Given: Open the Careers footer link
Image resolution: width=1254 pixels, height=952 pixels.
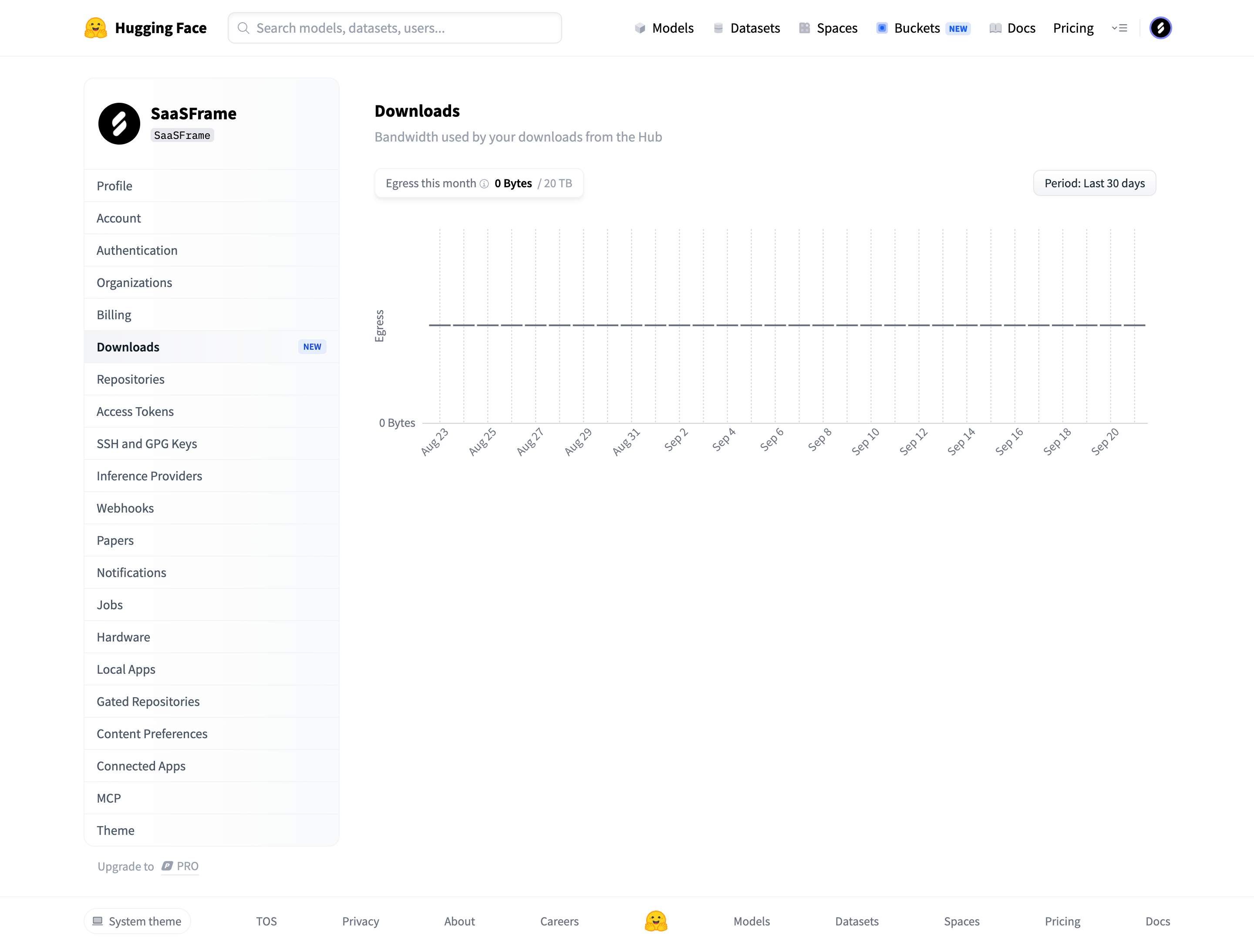Looking at the screenshot, I should tap(559, 922).
